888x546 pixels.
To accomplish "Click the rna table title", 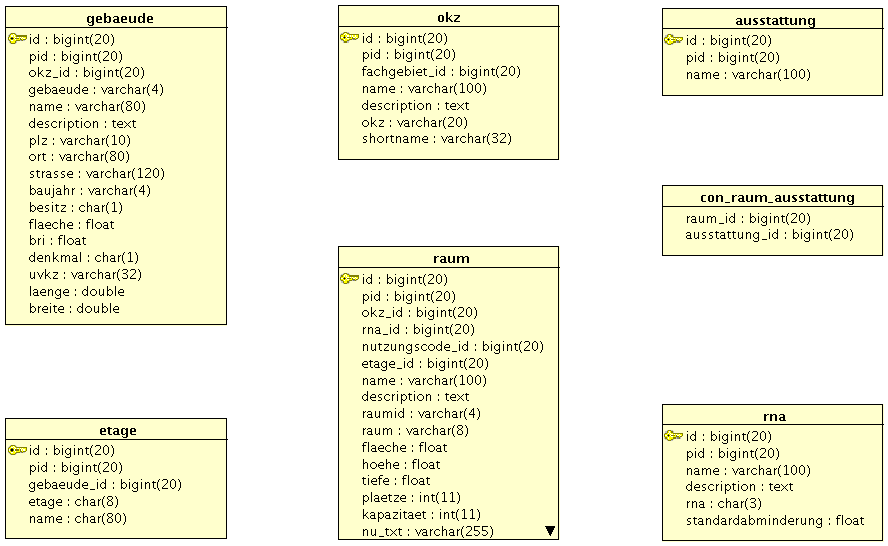I will [772, 416].
